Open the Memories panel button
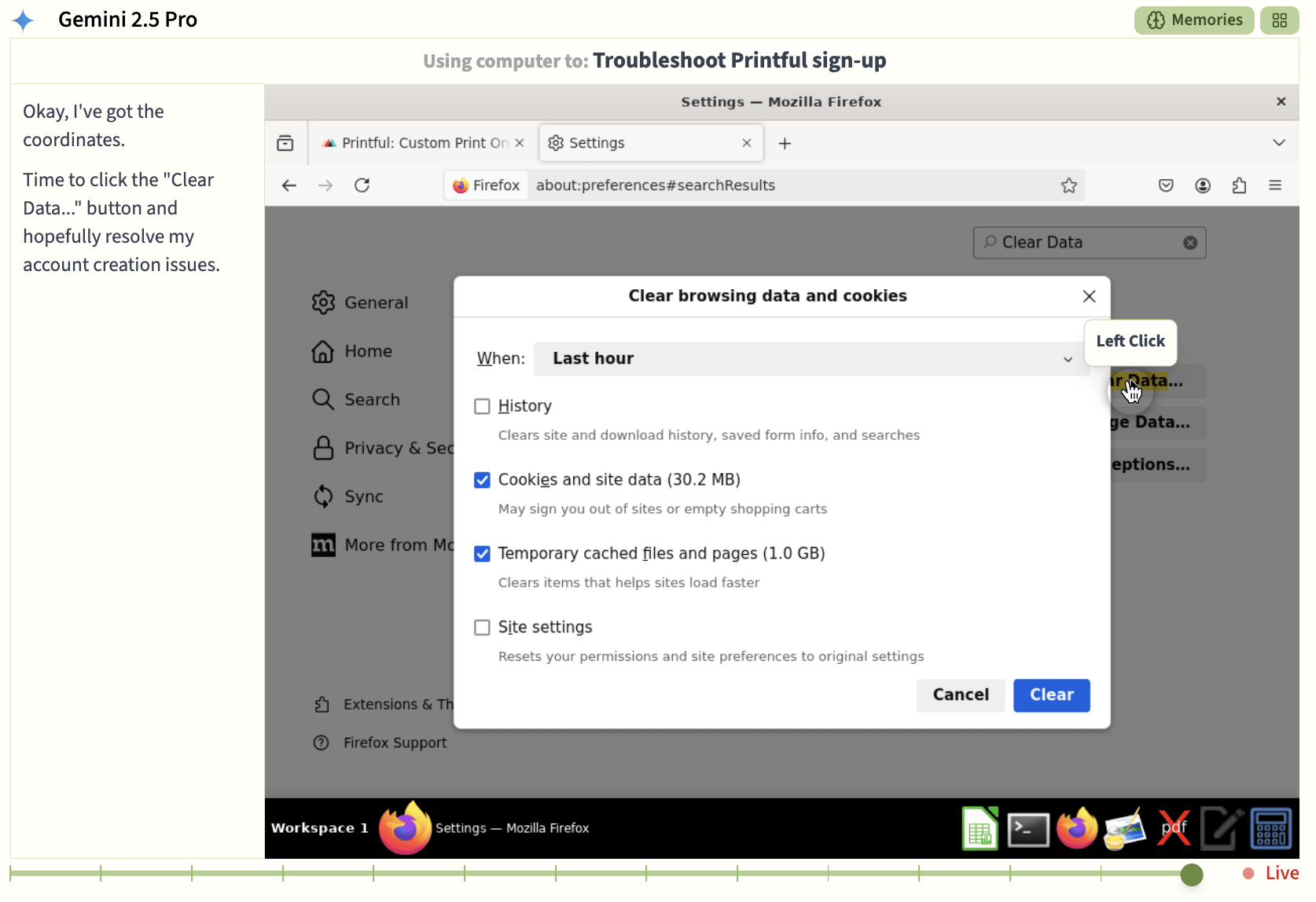The height and width of the screenshot is (902, 1316). coord(1194,20)
